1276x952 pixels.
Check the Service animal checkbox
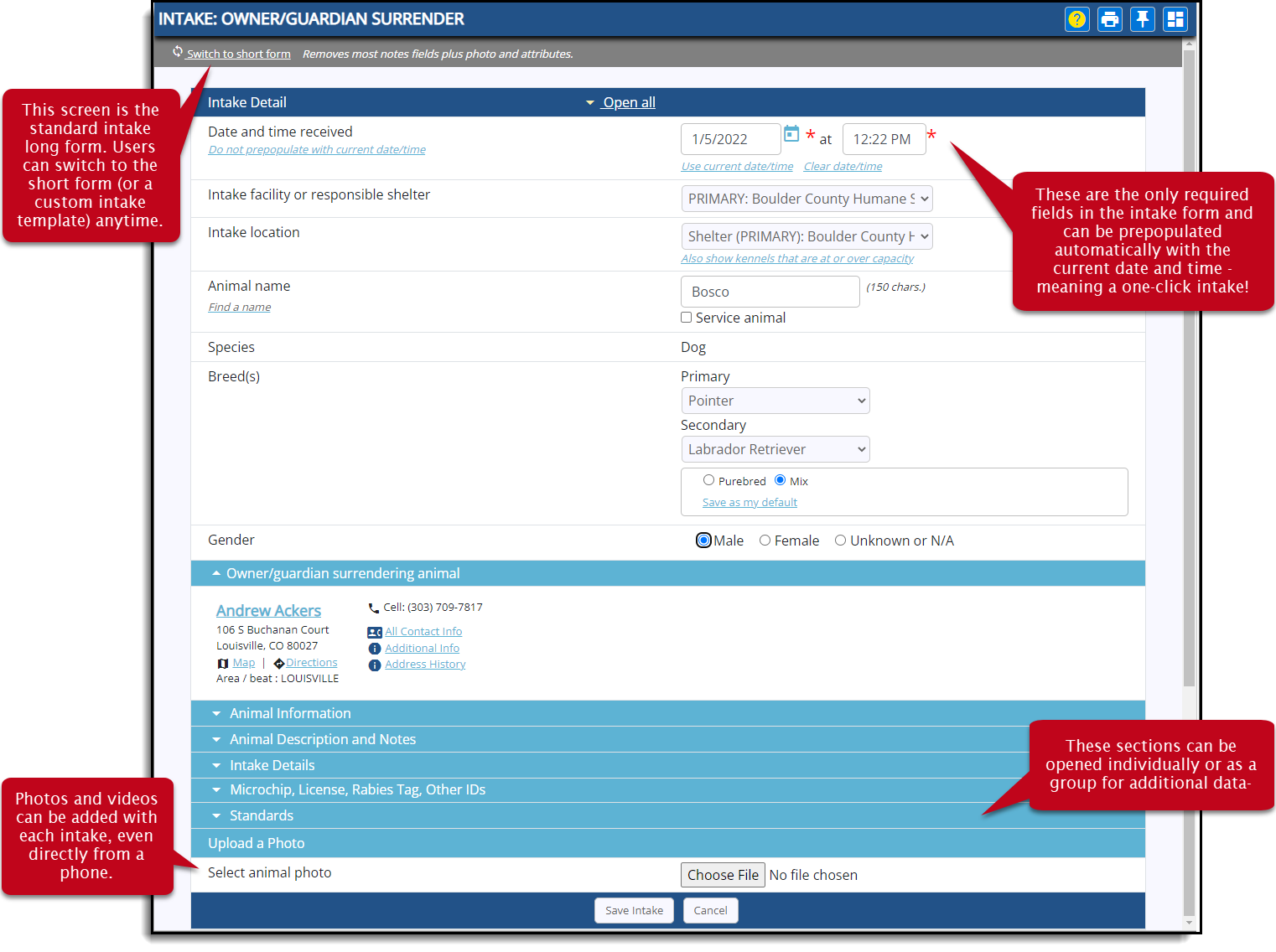[x=687, y=318]
